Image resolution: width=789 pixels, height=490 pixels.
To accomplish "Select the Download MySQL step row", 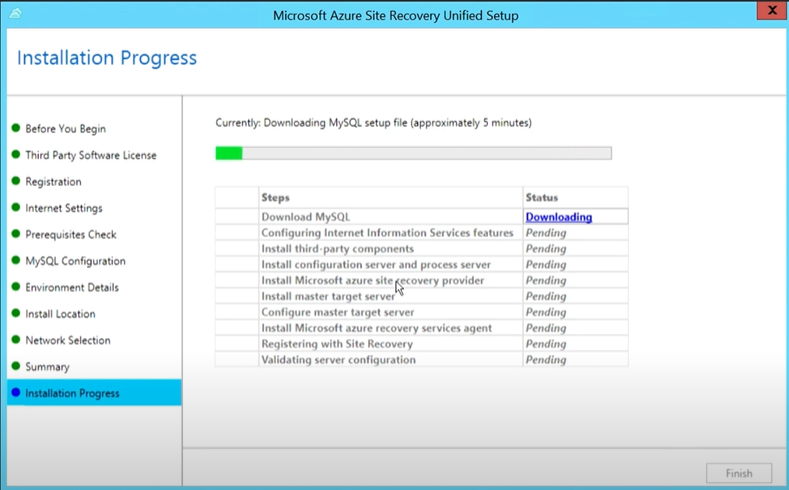I will pyautogui.click(x=422, y=217).
